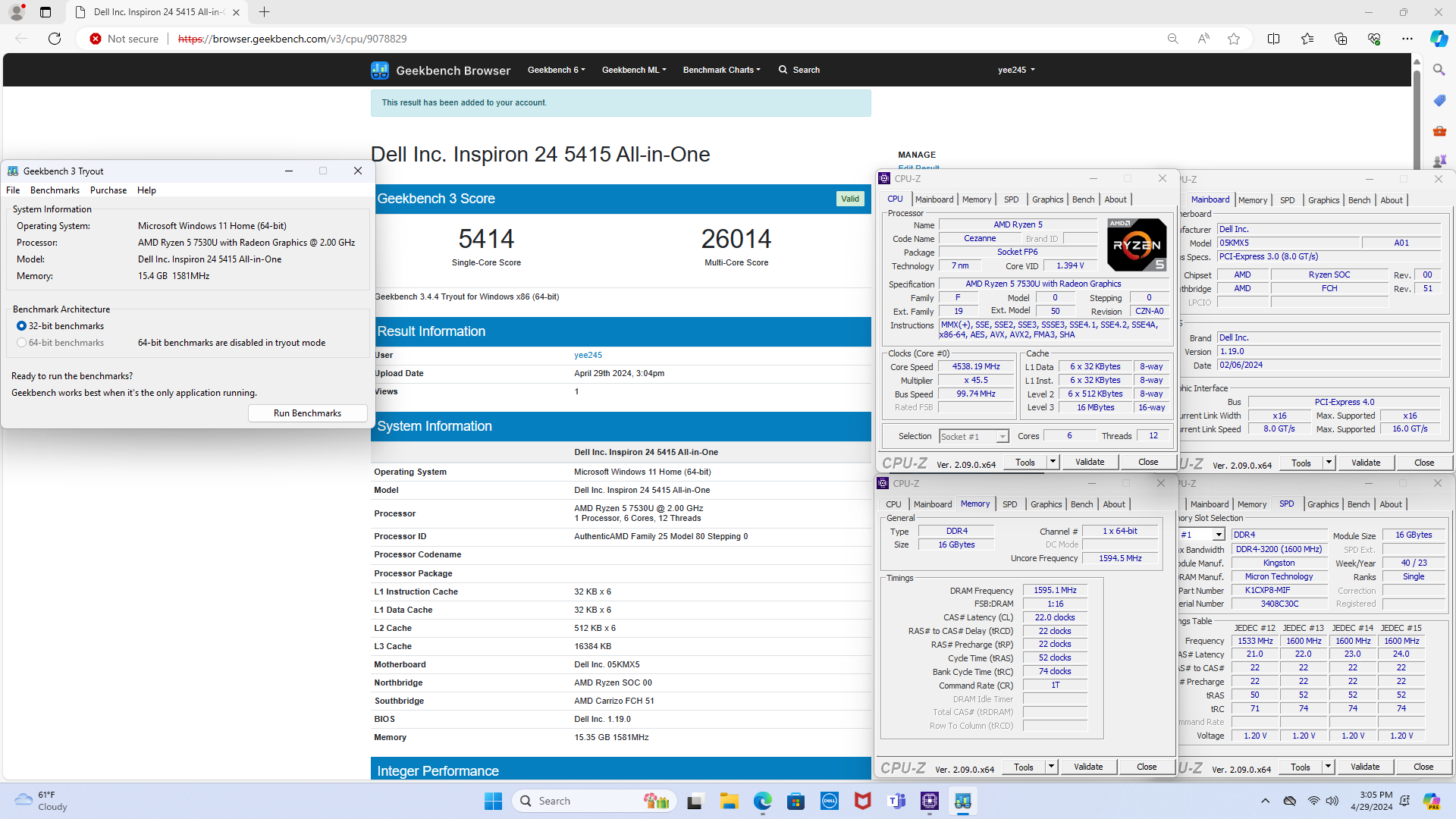Open Browser essentials heart icon

coord(1373,39)
